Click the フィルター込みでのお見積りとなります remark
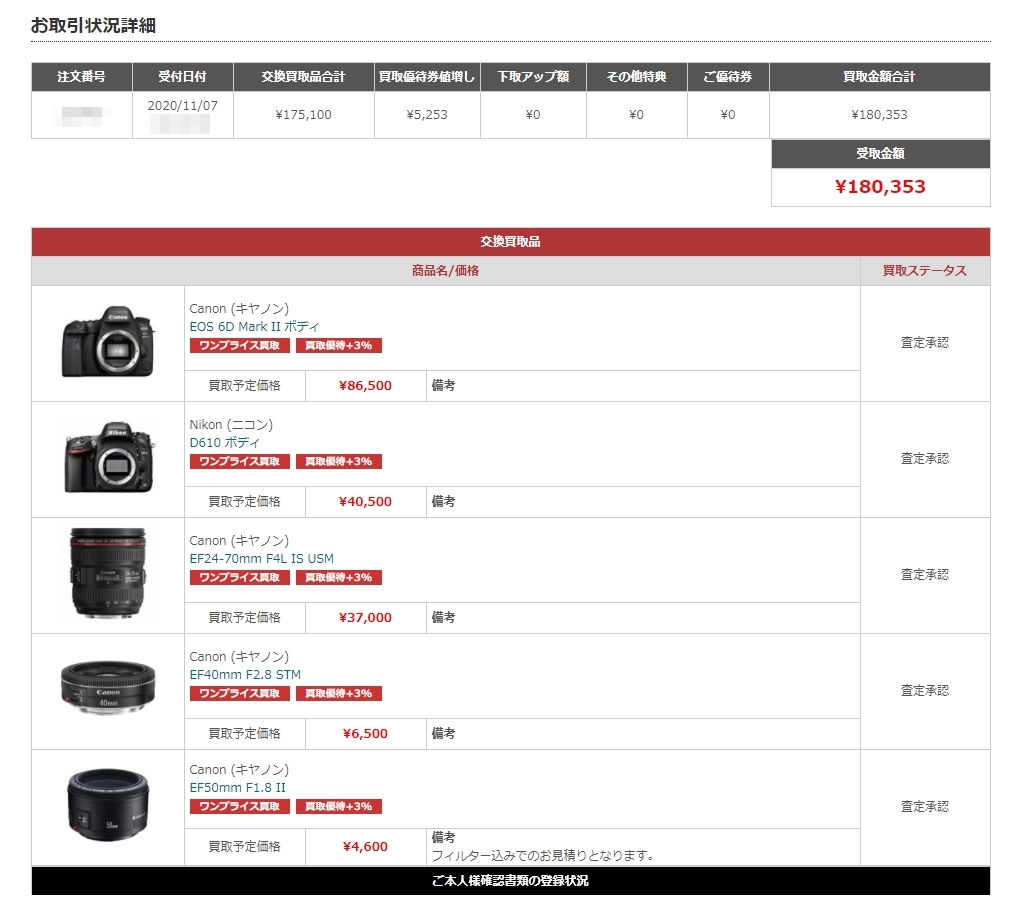The width and height of the screenshot is (1024, 897). [x=543, y=855]
